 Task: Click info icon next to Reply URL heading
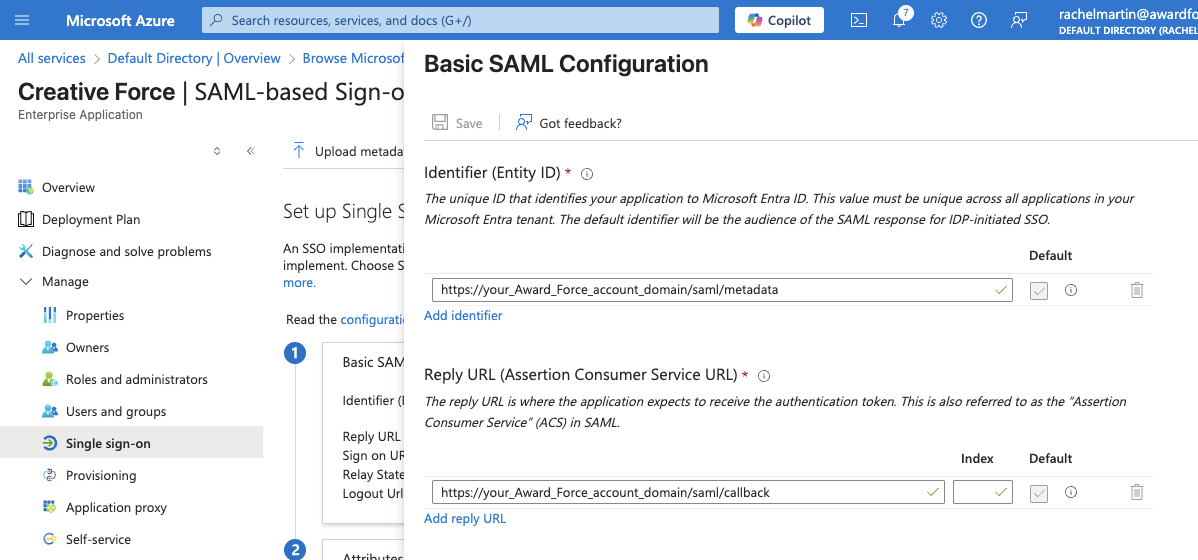[763, 376]
